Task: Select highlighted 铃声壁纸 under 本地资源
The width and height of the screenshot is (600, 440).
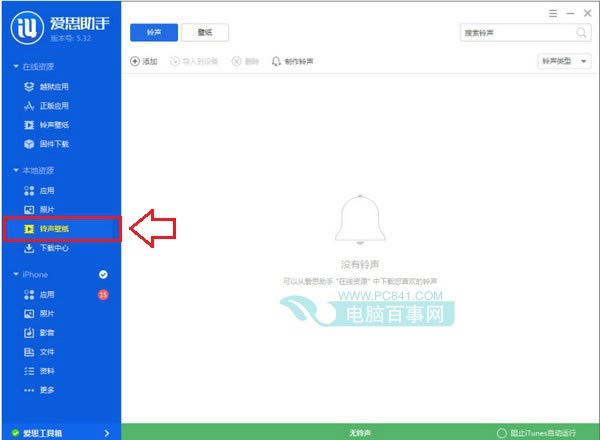Action: click(x=62, y=229)
